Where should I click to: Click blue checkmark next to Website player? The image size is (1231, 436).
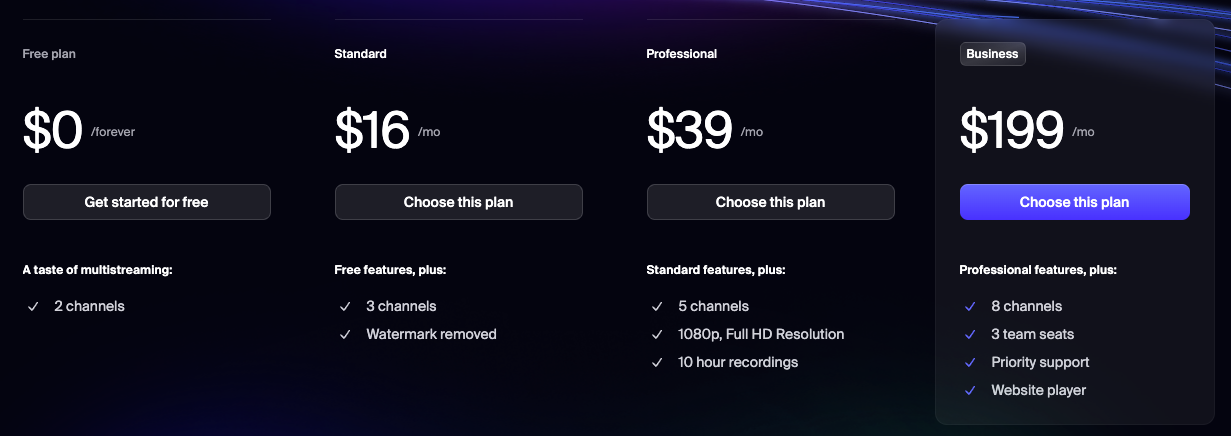click(970, 390)
